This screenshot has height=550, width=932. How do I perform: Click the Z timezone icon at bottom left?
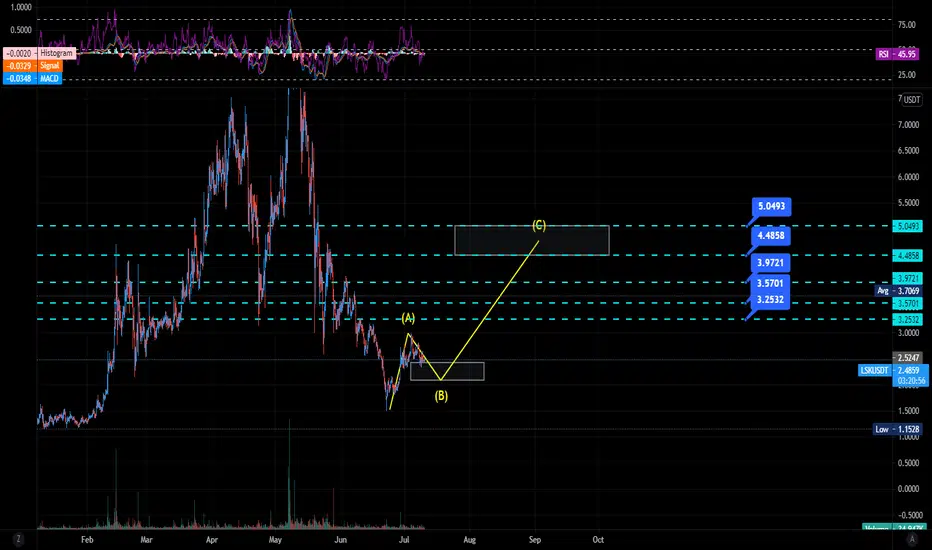coord(19,539)
